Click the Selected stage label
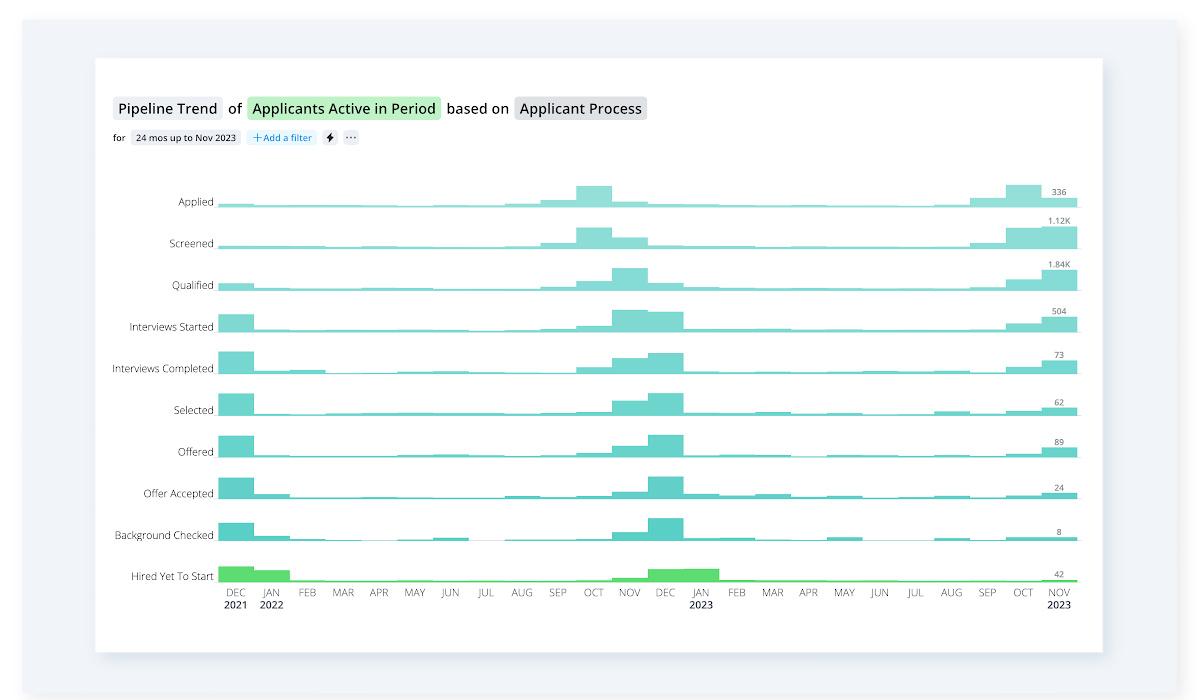This screenshot has width=1200, height=700. click(x=194, y=411)
